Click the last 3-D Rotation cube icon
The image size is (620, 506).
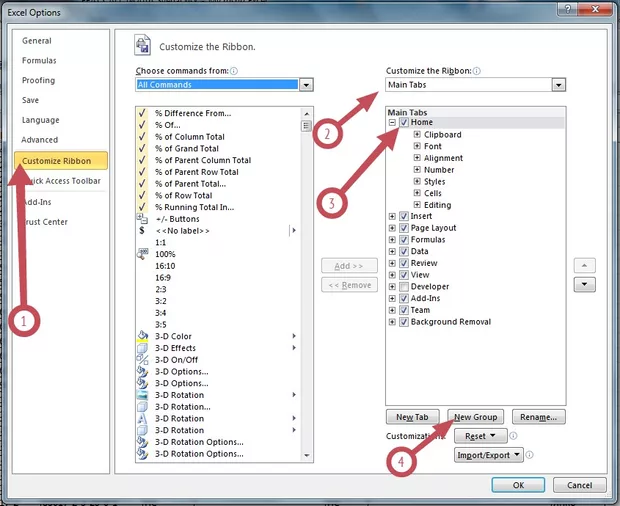click(142, 430)
